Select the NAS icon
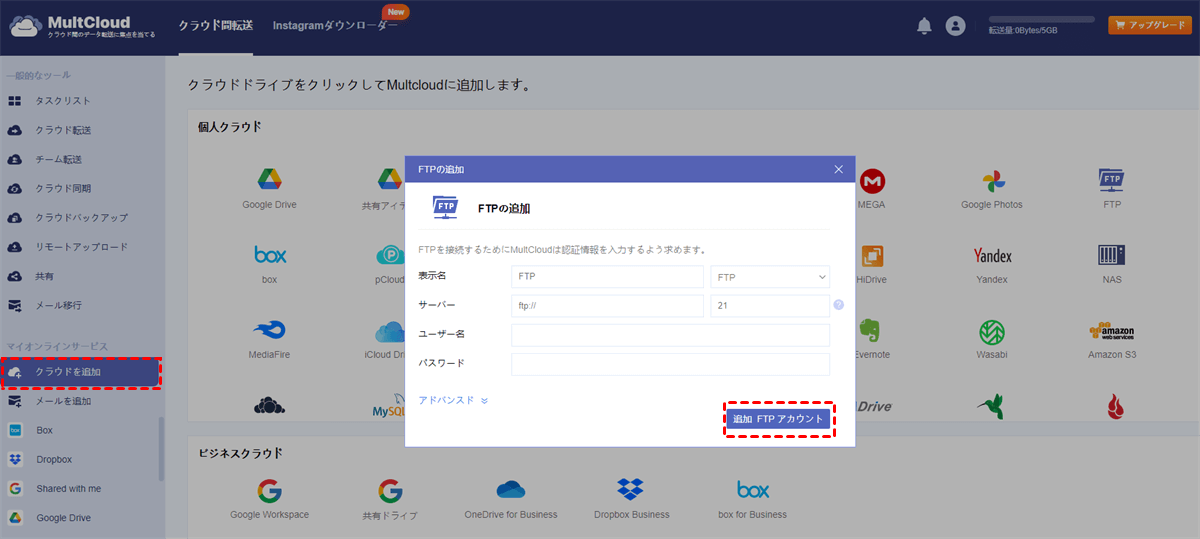The height and width of the screenshot is (539, 1200). pos(1112,255)
